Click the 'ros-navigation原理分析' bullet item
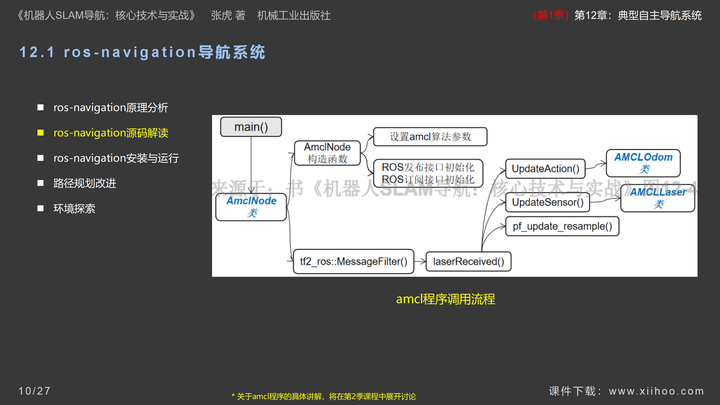 pyautogui.click(x=111, y=107)
